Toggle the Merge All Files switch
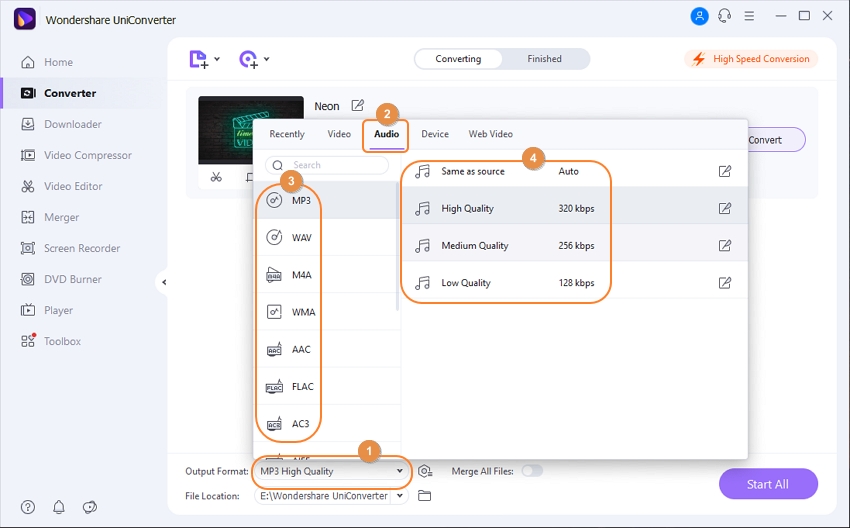Image resolution: width=850 pixels, height=528 pixels. coord(531,471)
